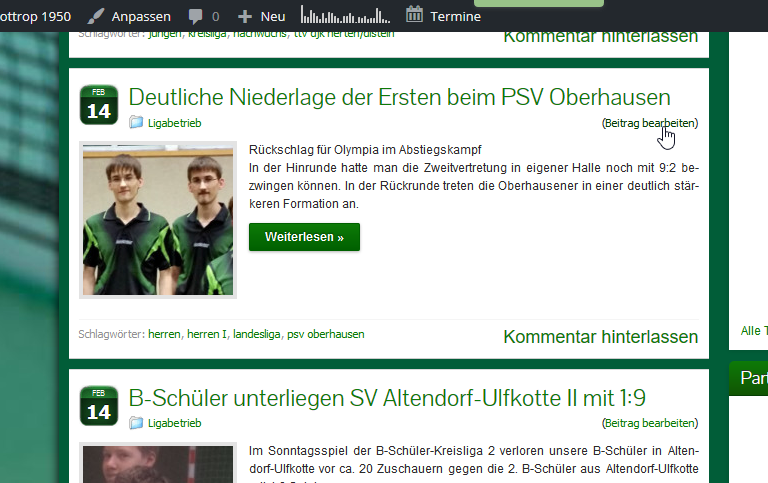Click the comment count '0' in admin bar

click(x=216, y=17)
